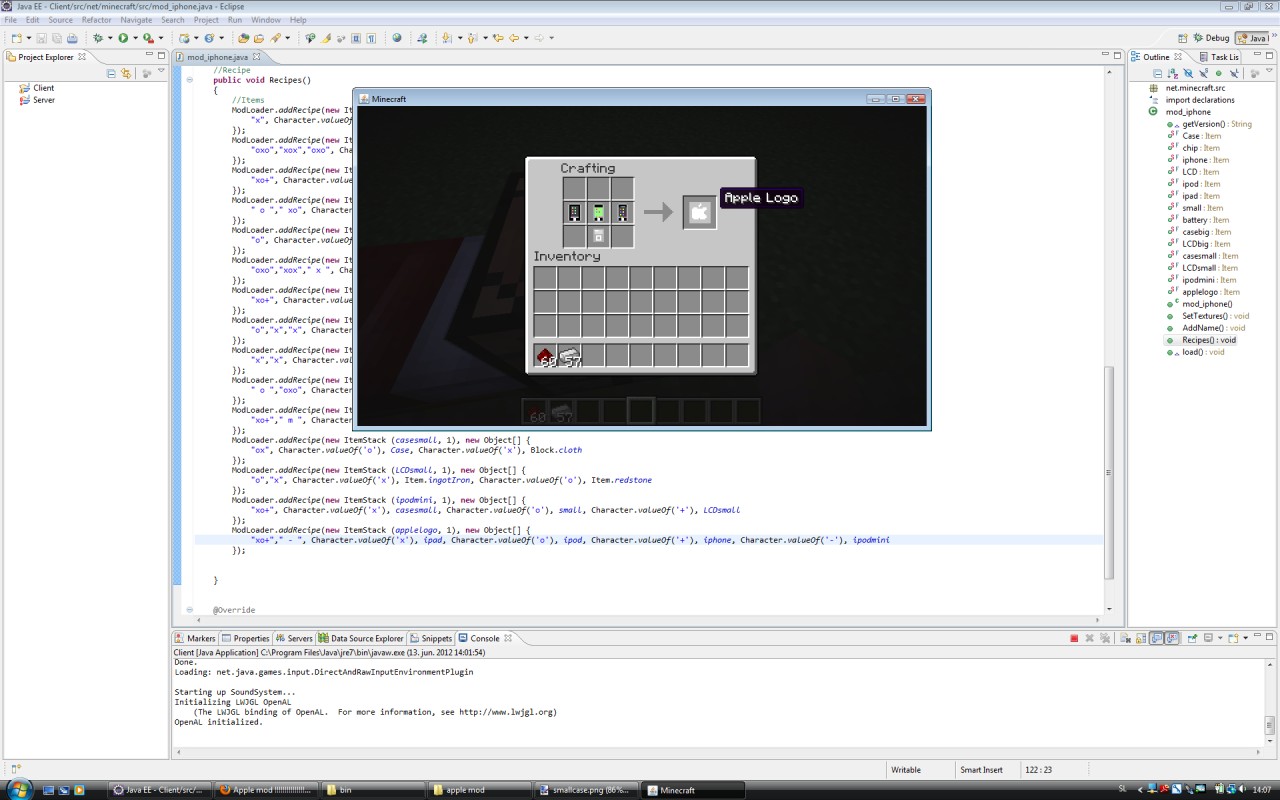The height and width of the screenshot is (800, 1280).
Task: Toggle Hide Fields in Outline view
Action: (x=1188, y=73)
